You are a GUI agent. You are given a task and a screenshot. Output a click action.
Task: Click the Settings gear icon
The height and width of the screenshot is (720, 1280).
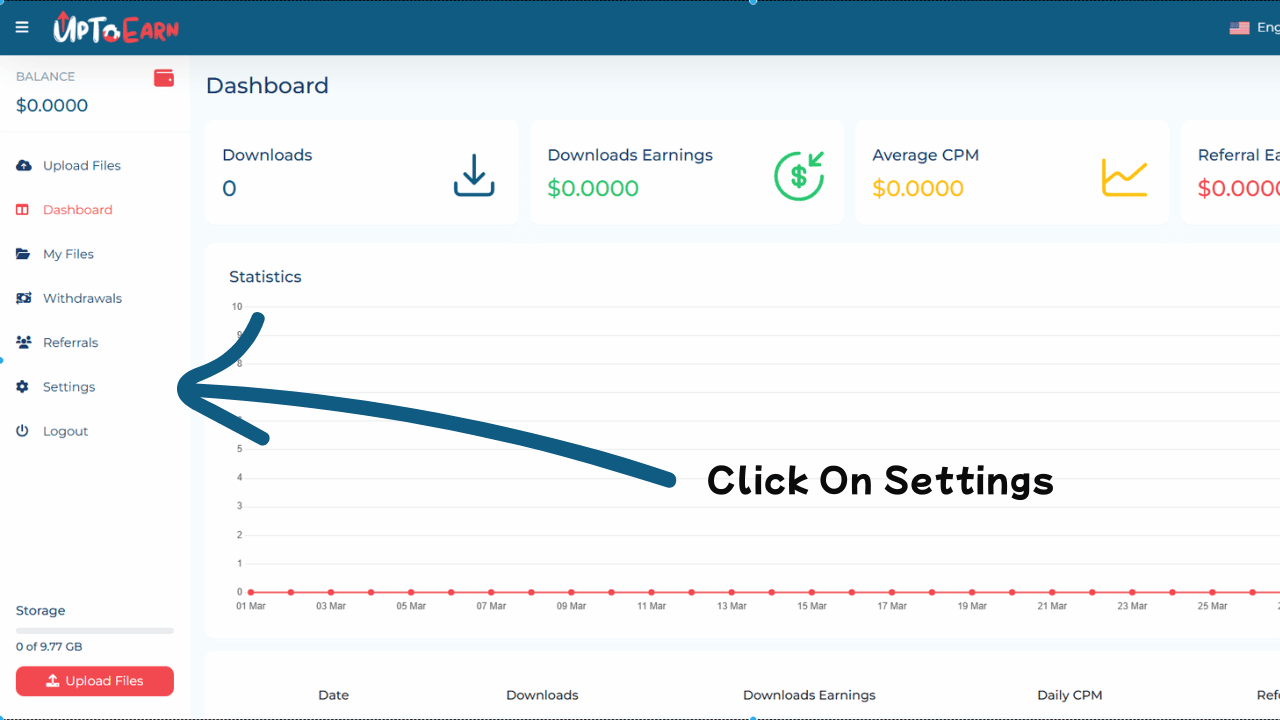(23, 387)
